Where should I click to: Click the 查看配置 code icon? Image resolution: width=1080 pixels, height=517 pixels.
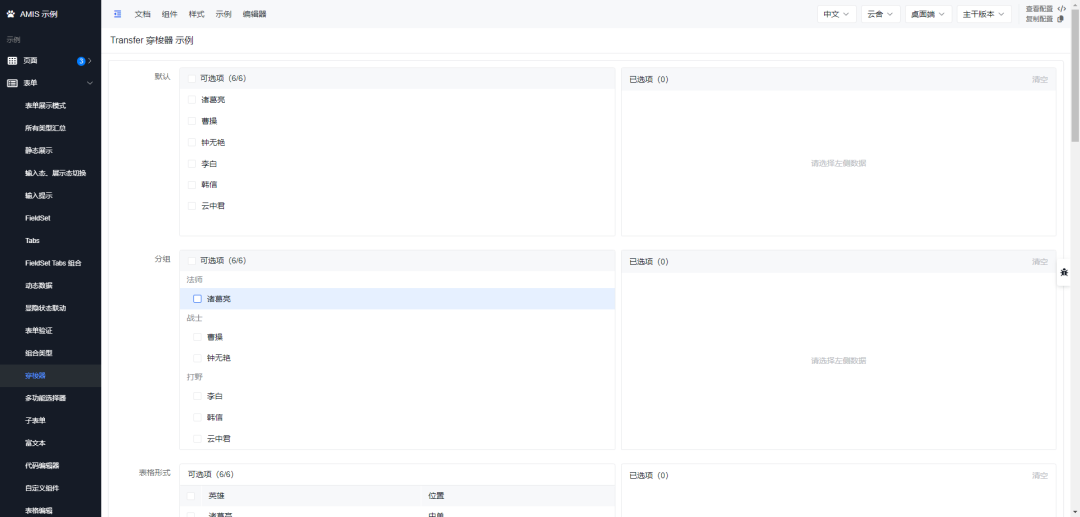coord(1061,9)
